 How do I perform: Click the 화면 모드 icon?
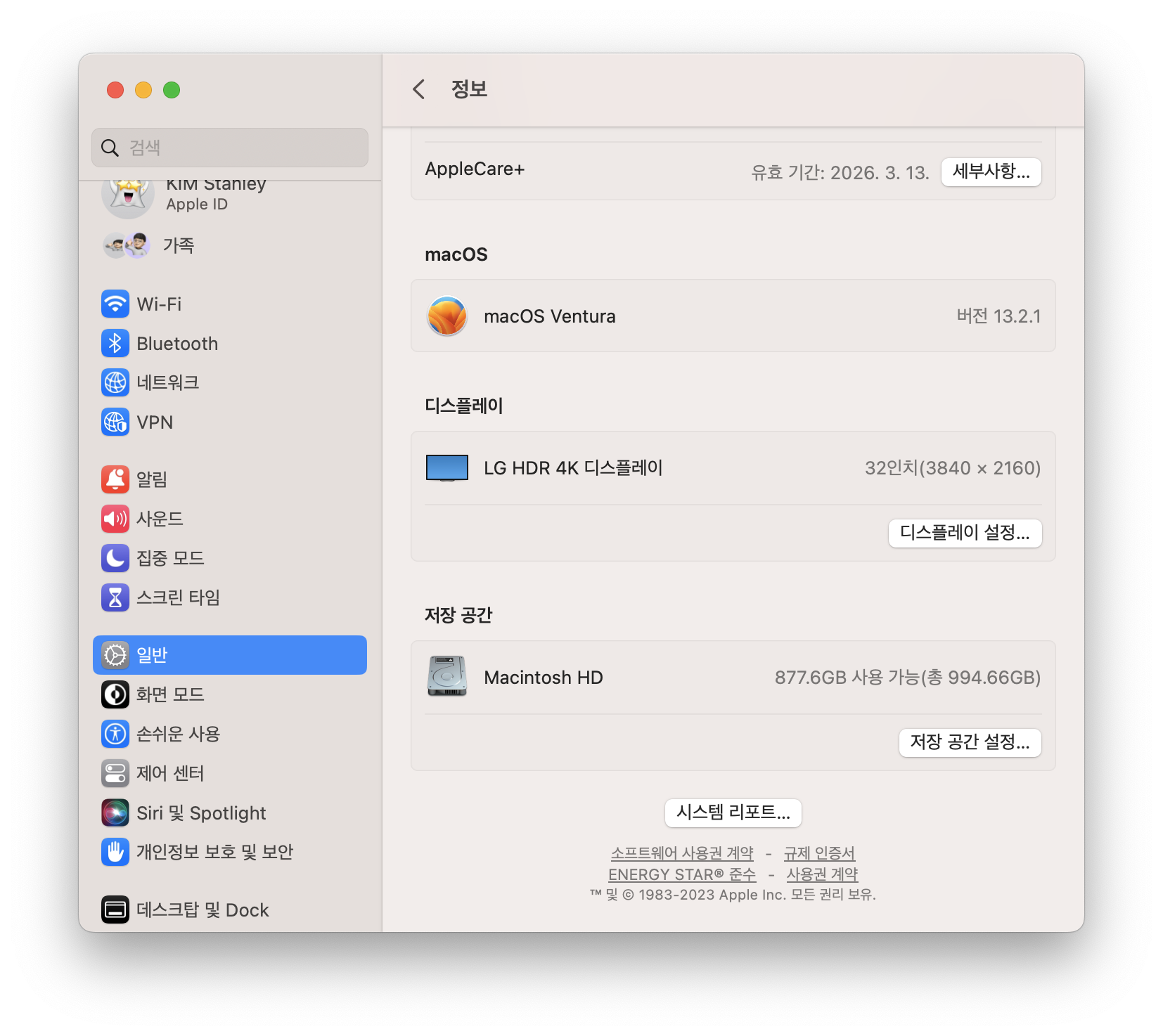coord(115,694)
